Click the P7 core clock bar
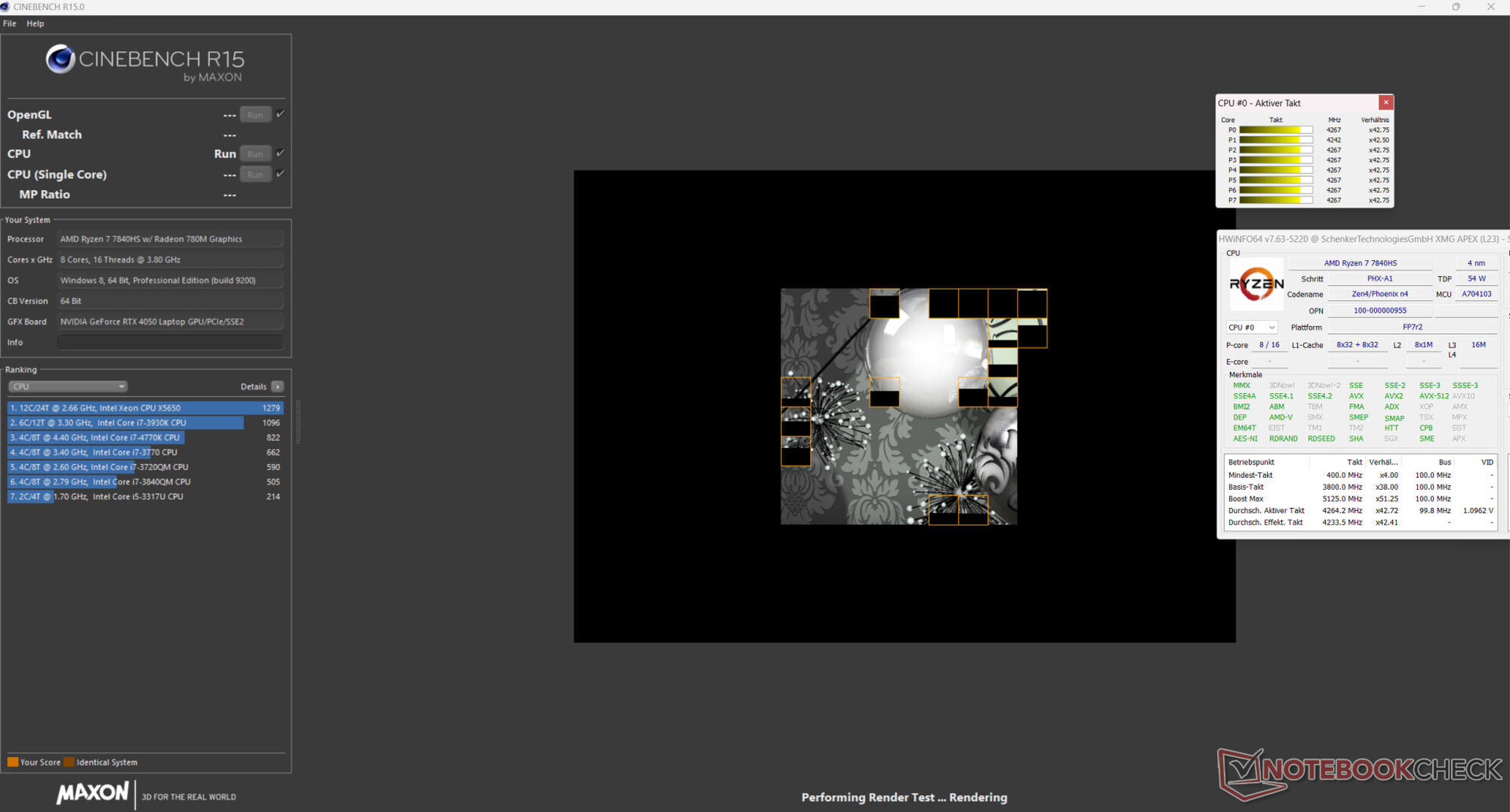 [1276, 200]
